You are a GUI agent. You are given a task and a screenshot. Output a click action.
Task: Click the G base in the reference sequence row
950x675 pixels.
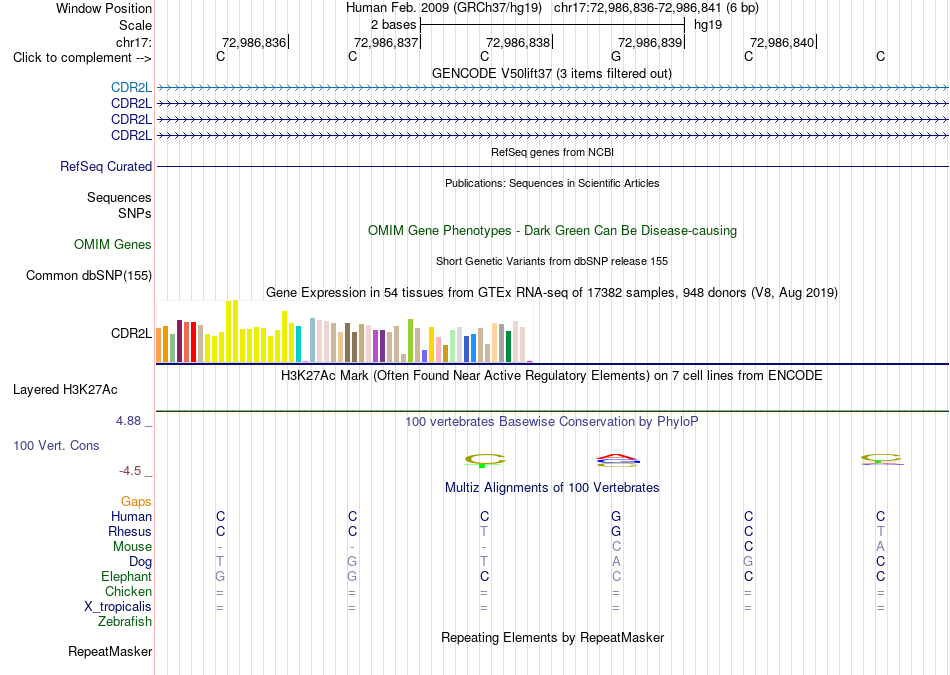616,56
